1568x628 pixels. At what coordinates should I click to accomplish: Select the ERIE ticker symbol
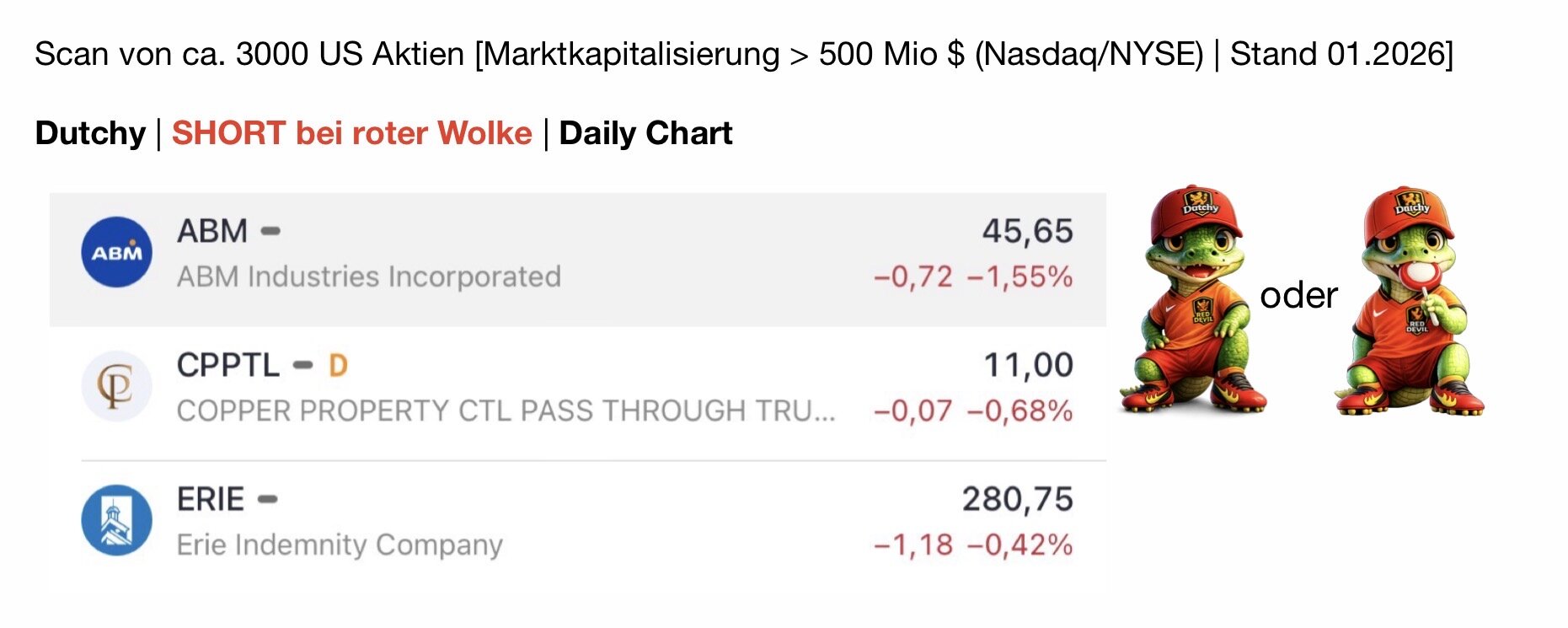211,500
